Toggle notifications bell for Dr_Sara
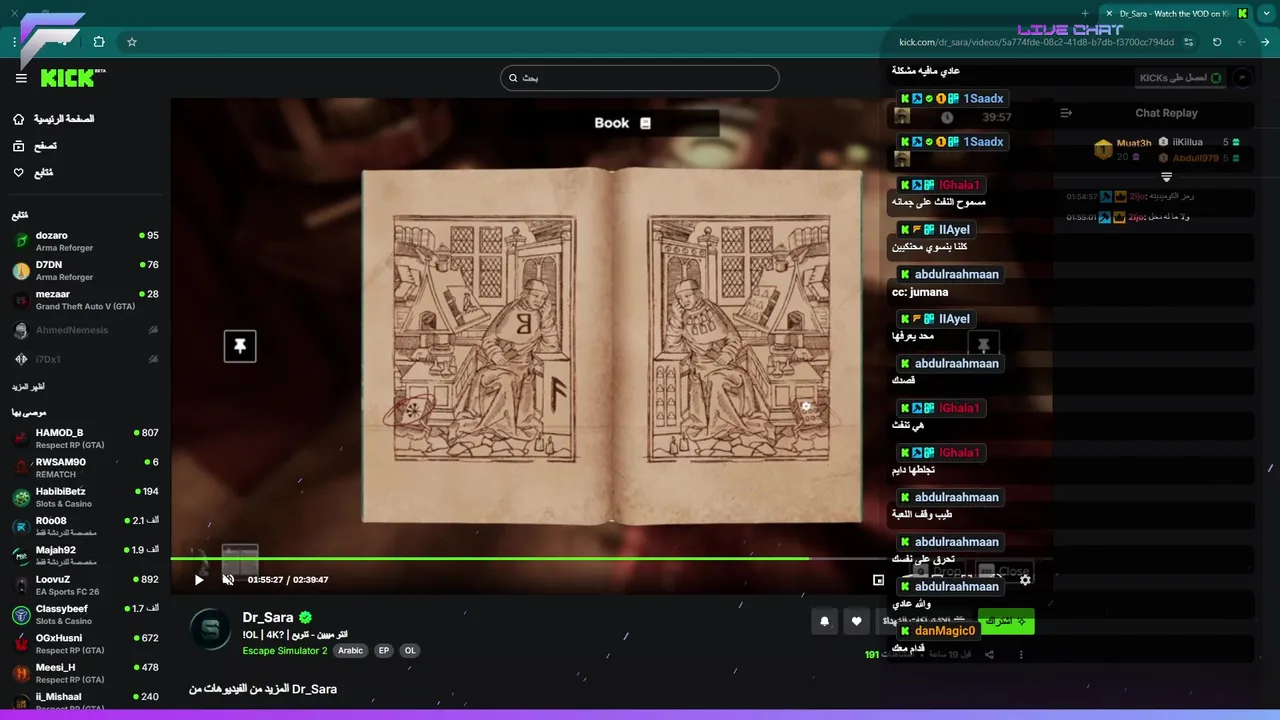Image resolution: width=1280 pixels, height=720 pixels. click(x=825, y=621)
